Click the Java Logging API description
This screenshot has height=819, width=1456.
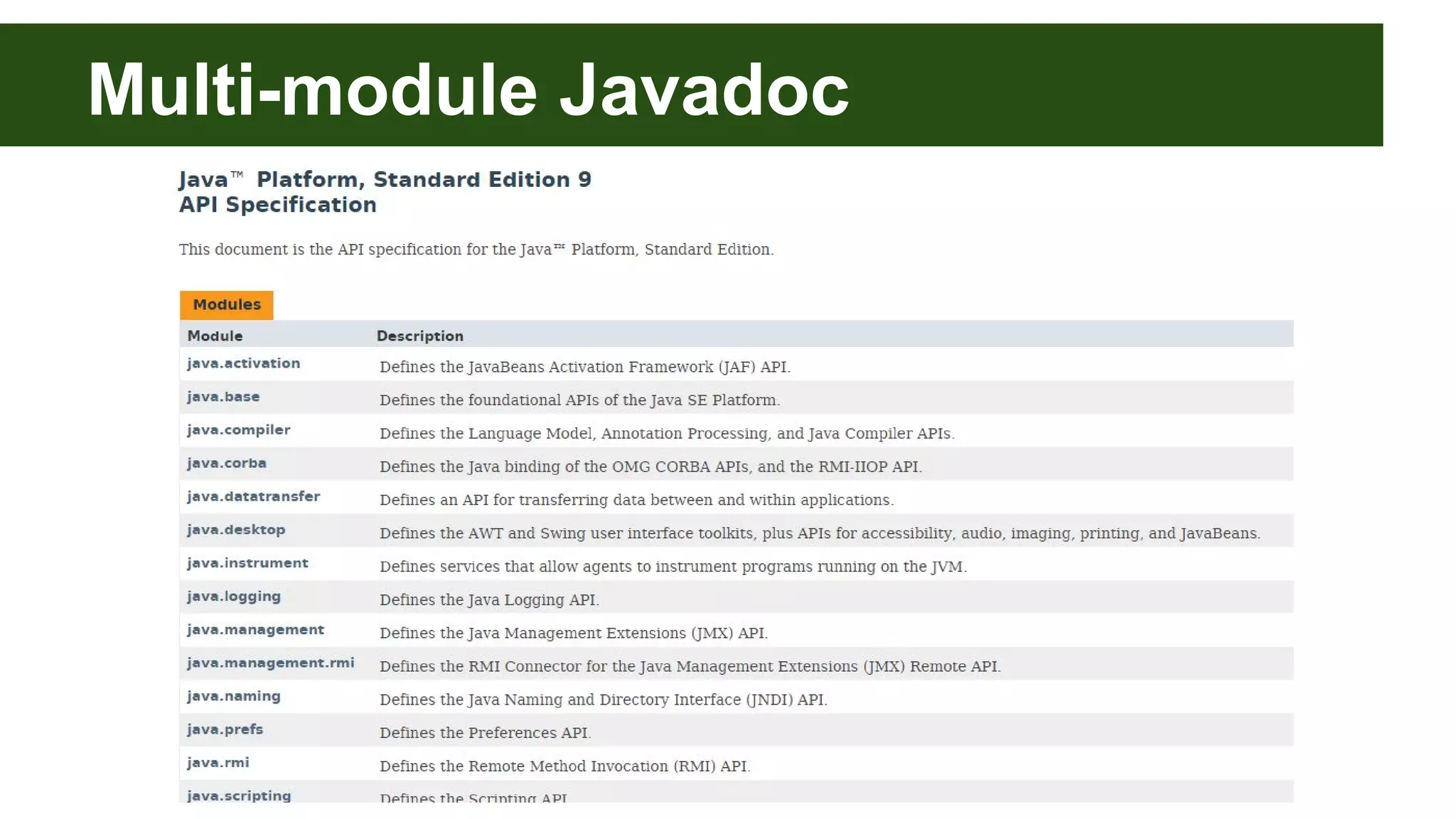coord(489,600)
